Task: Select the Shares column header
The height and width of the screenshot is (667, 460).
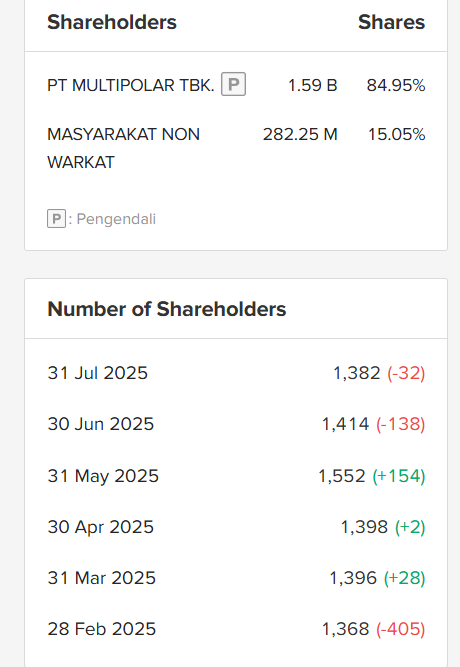Action: click(391, 22)
